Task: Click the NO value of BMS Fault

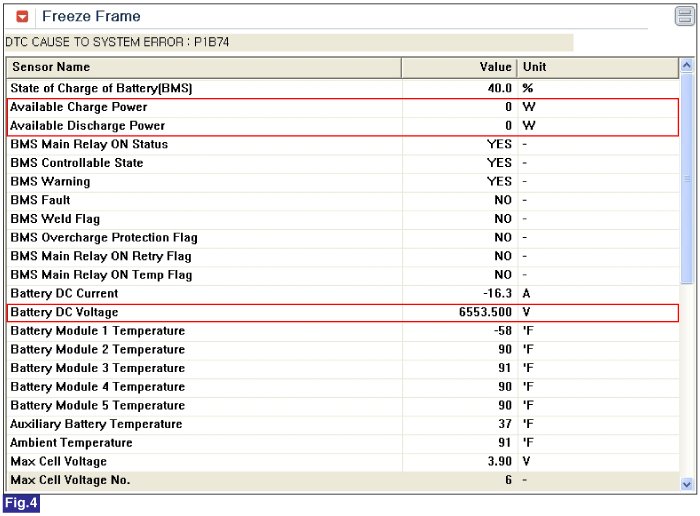Action: [x=503, y=200]
